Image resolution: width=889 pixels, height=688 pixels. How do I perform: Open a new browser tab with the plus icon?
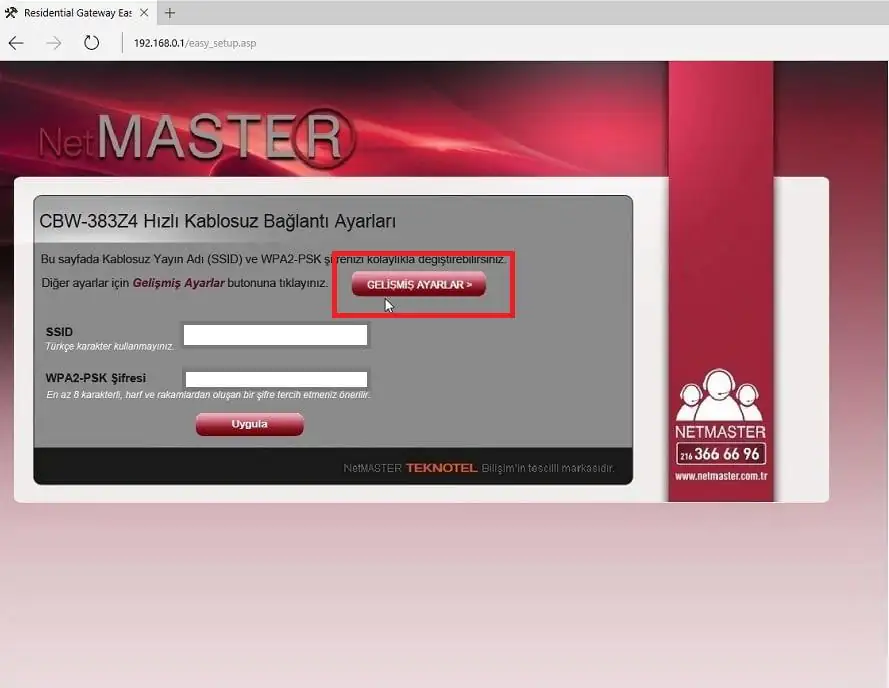(168, 14)
